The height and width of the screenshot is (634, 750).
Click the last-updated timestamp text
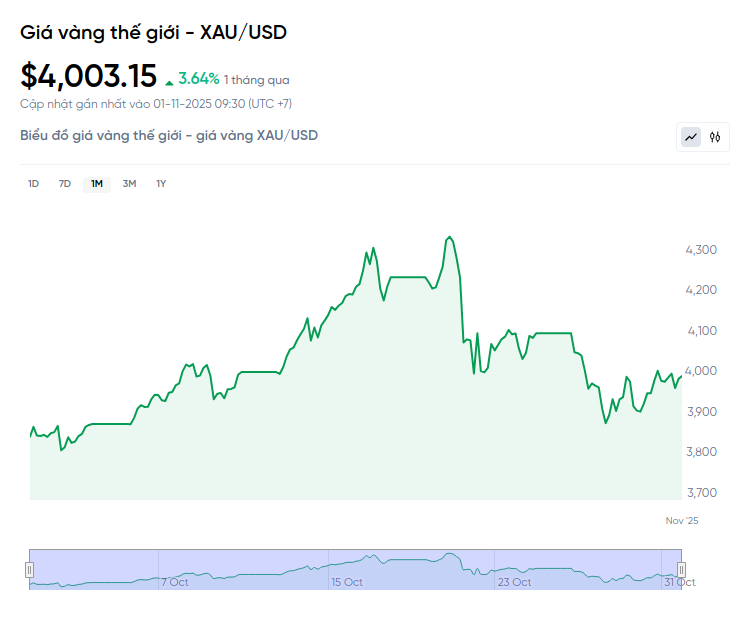pos(156,103)
